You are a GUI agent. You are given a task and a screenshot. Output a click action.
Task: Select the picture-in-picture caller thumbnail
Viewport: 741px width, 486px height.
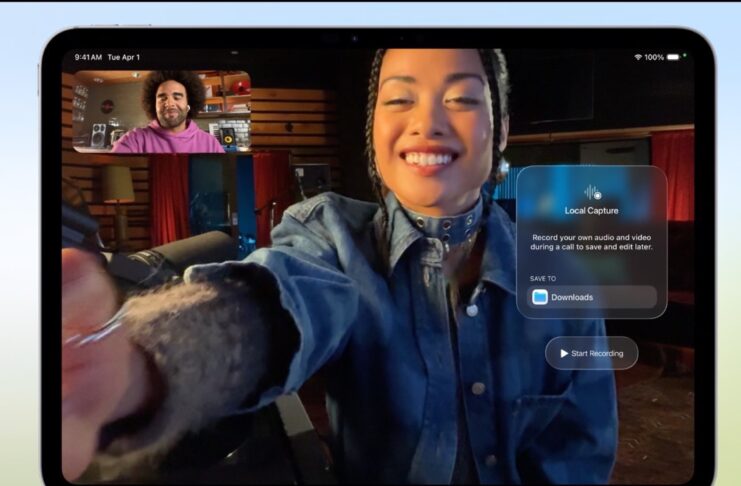[161, 111]
